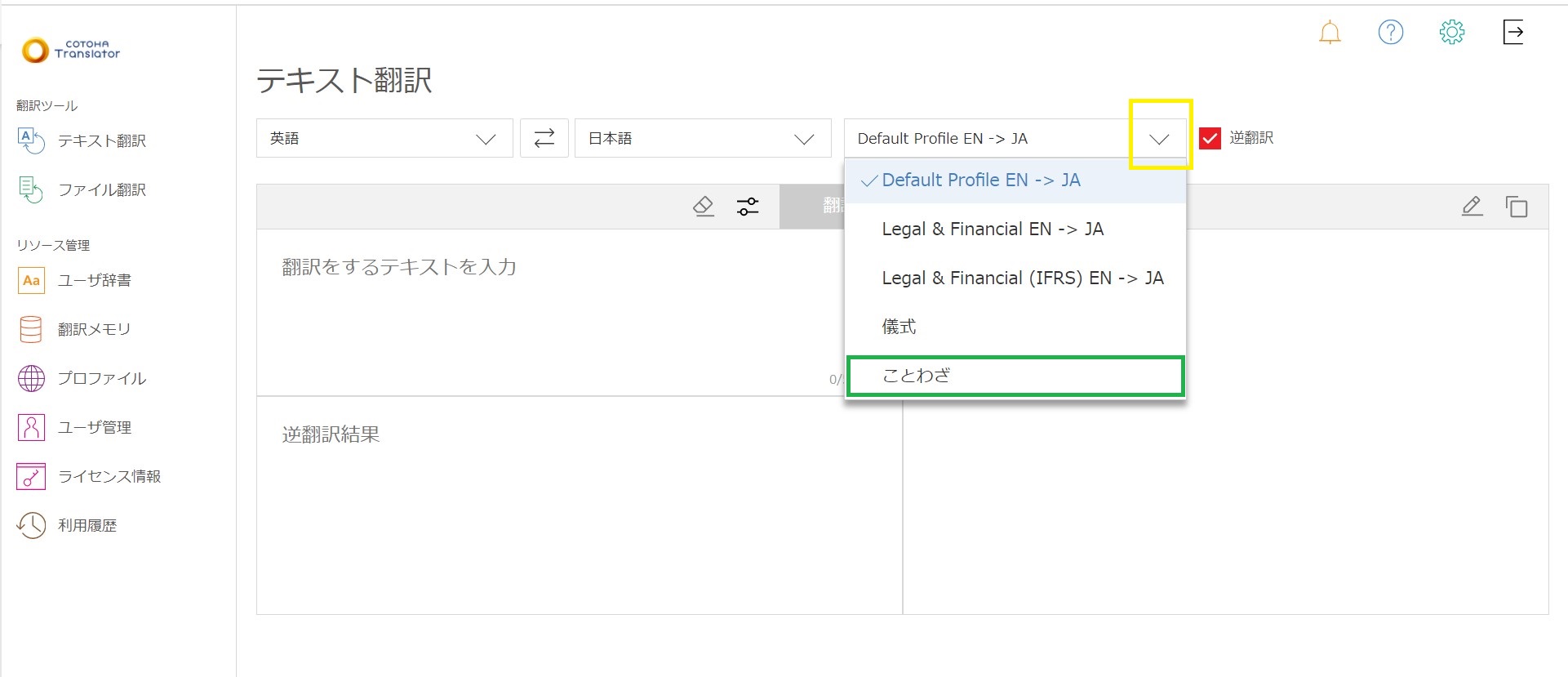The image size is (1568, 677).
Task: Uncheck the 逆翻訳 checkbox
Action: [1210, 138]
